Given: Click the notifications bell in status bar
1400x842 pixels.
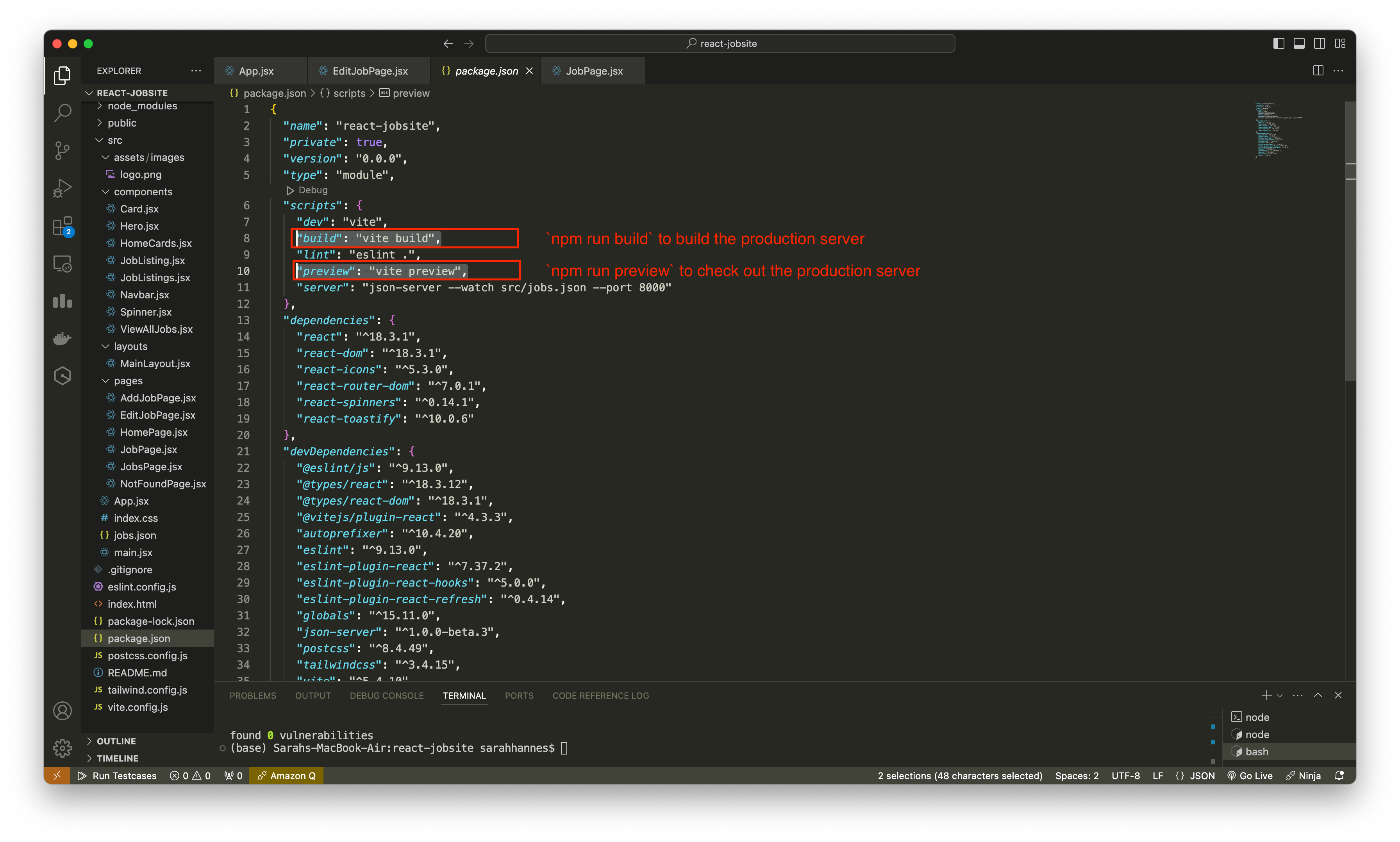Looking at the screenshot, I should (x=1339, y=776).
